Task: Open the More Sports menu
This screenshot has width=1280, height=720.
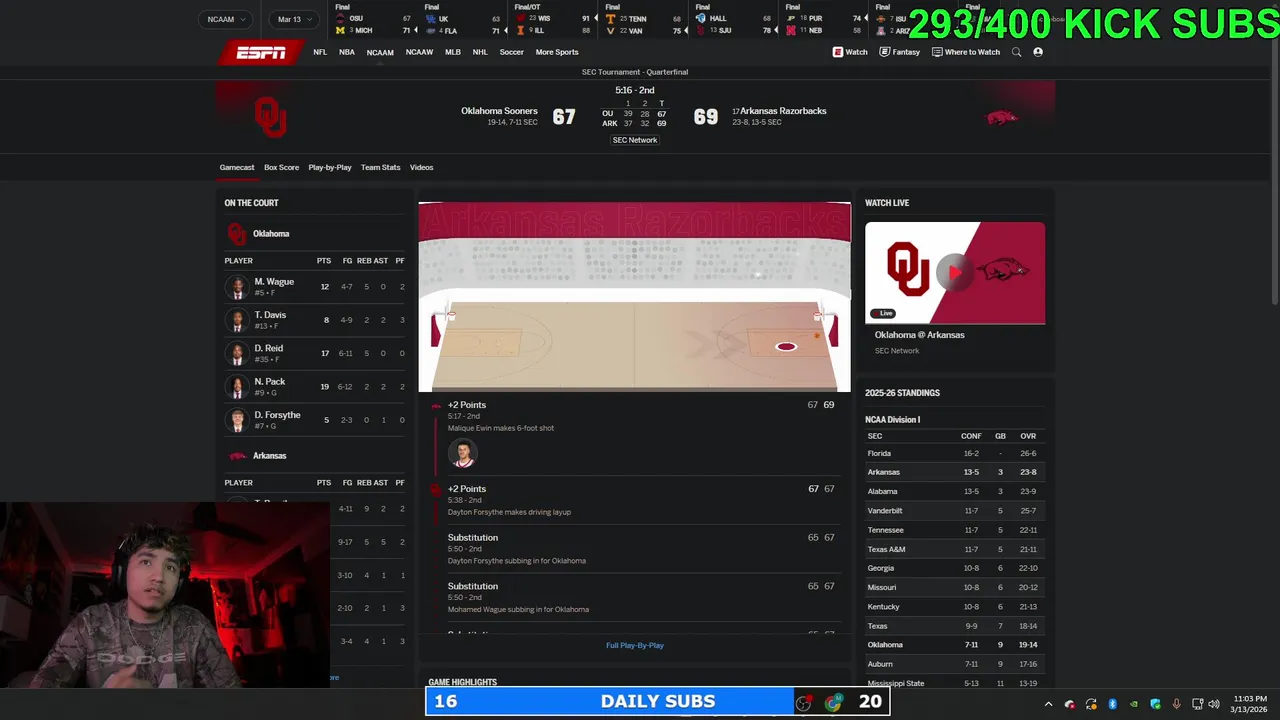Action: (x=557, y=52)
